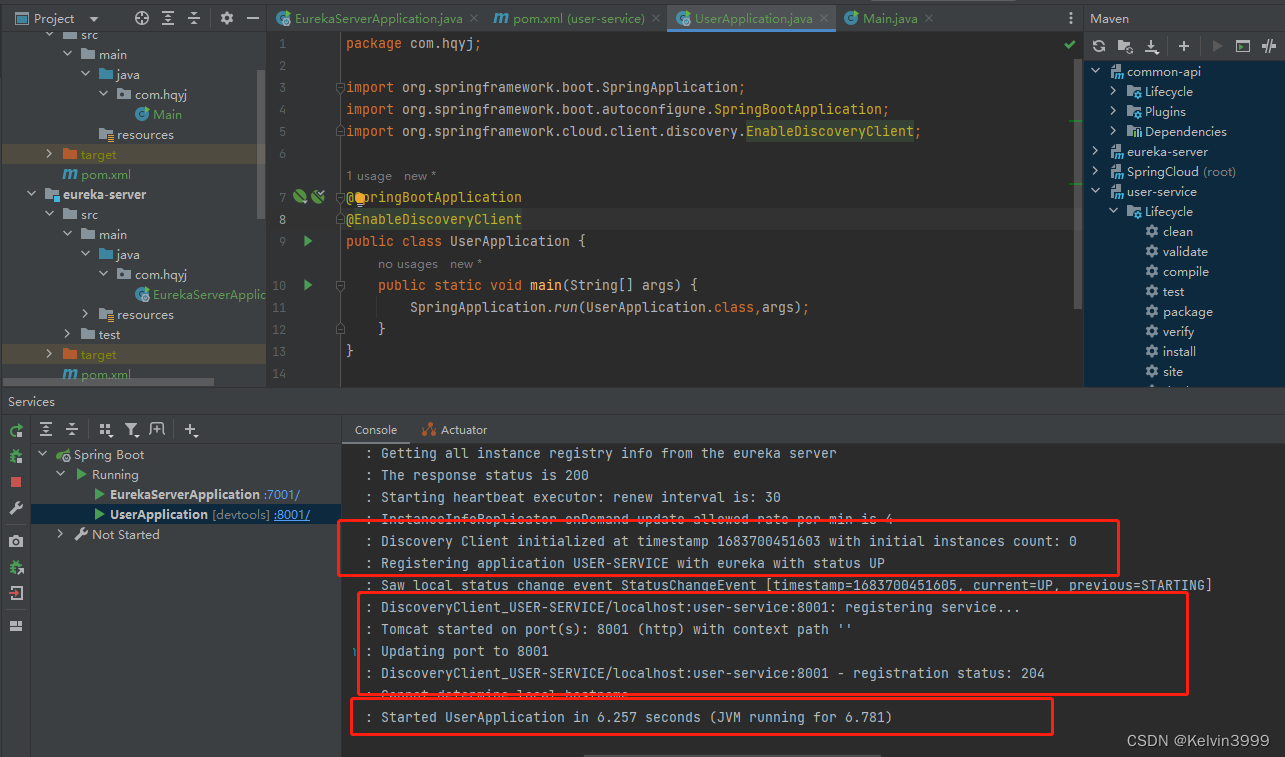Click Project tree horizontal scrollbar
The width and height of the screenshot is (1285, 757).
pyautogui.click(x=108, y=381)
